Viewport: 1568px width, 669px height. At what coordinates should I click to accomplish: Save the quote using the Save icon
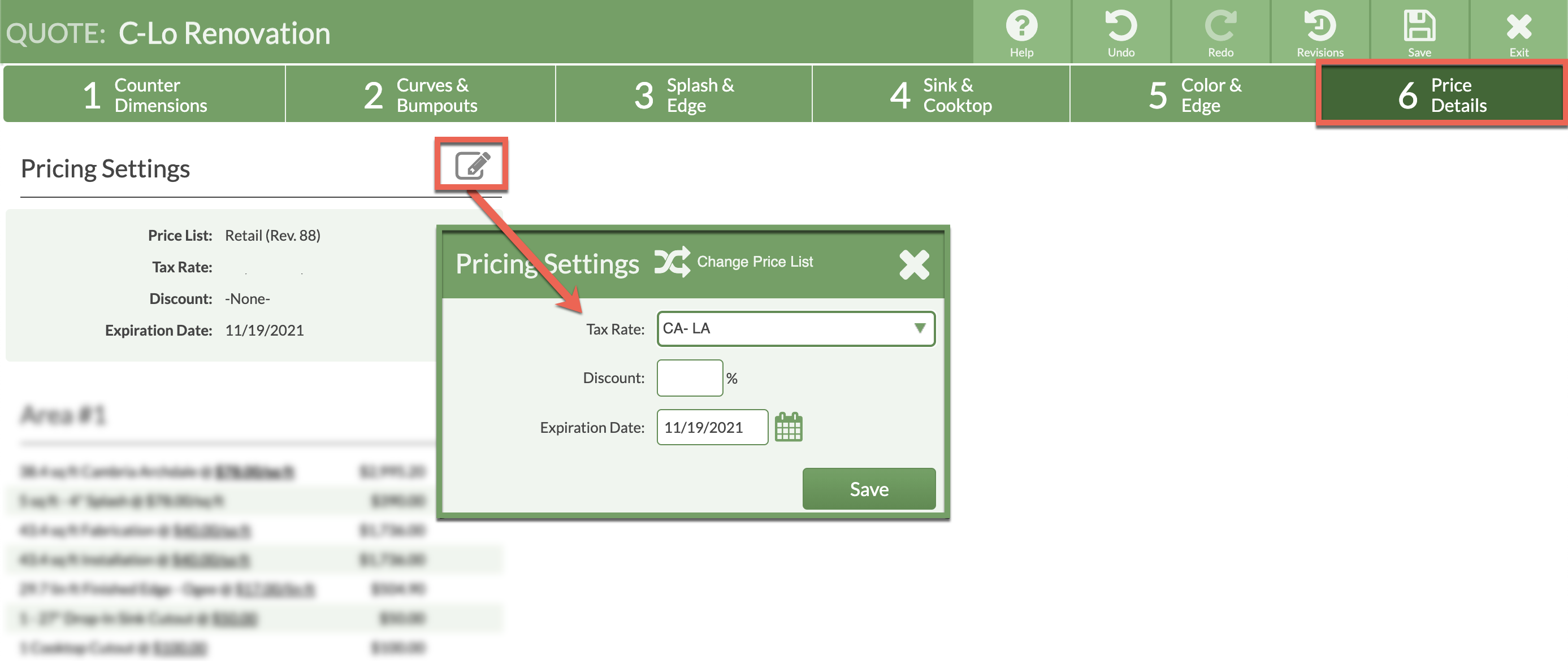tap(1419, 31)
